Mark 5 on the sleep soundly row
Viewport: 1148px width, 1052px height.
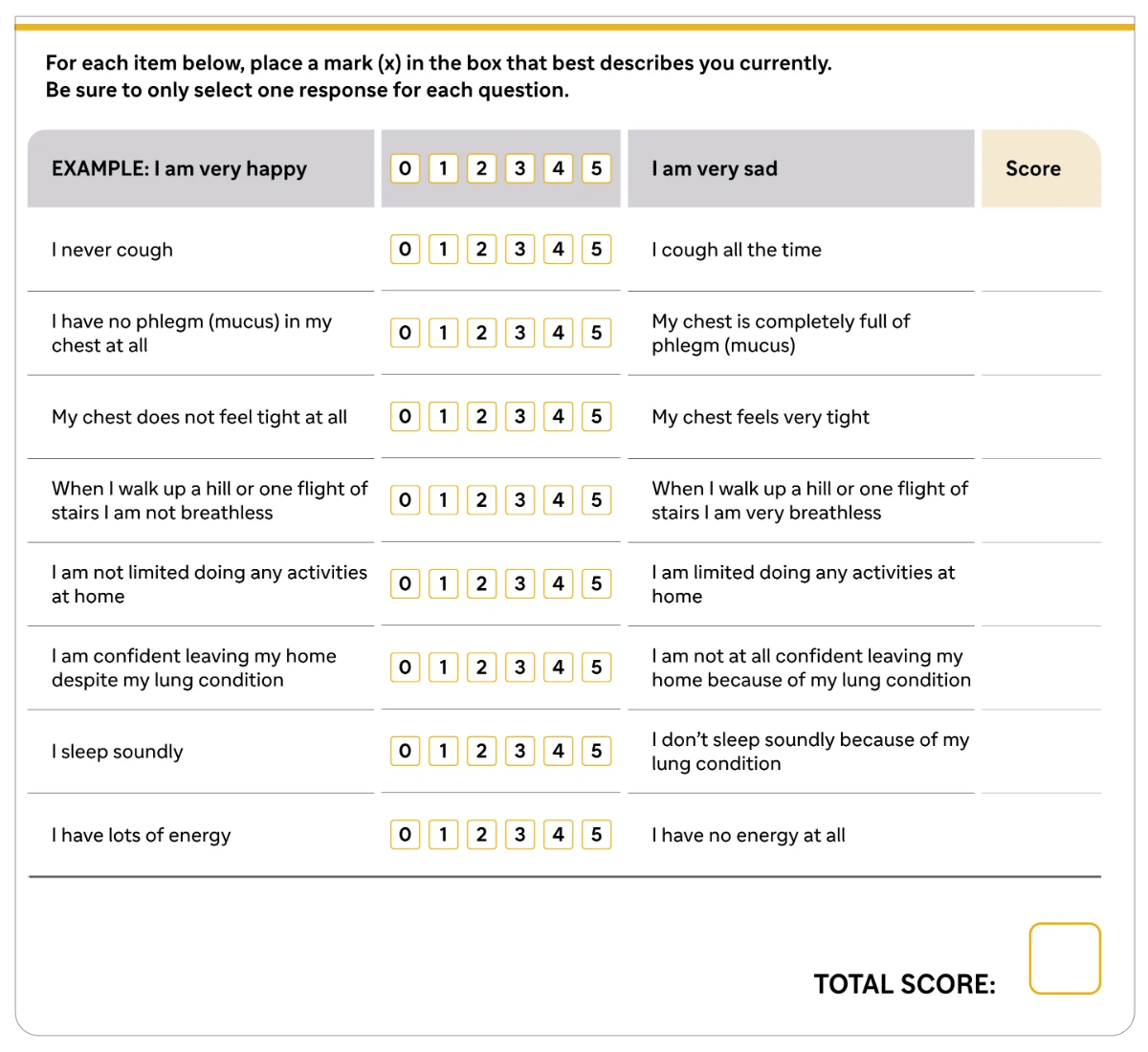596,751
